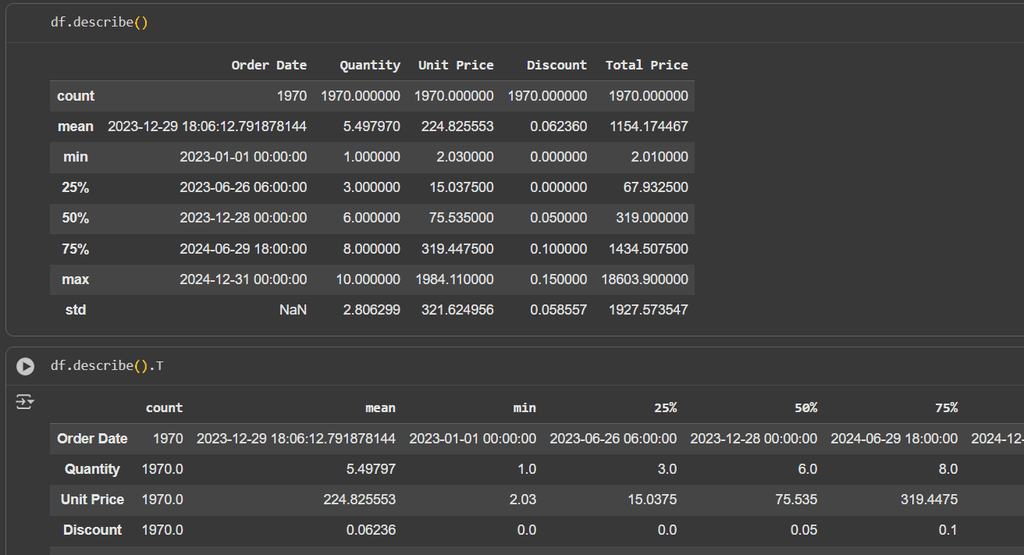This screenshot has width=1024, height=555.
Task: Select the Order Date header in first table
Action: [x=268, y=65]
